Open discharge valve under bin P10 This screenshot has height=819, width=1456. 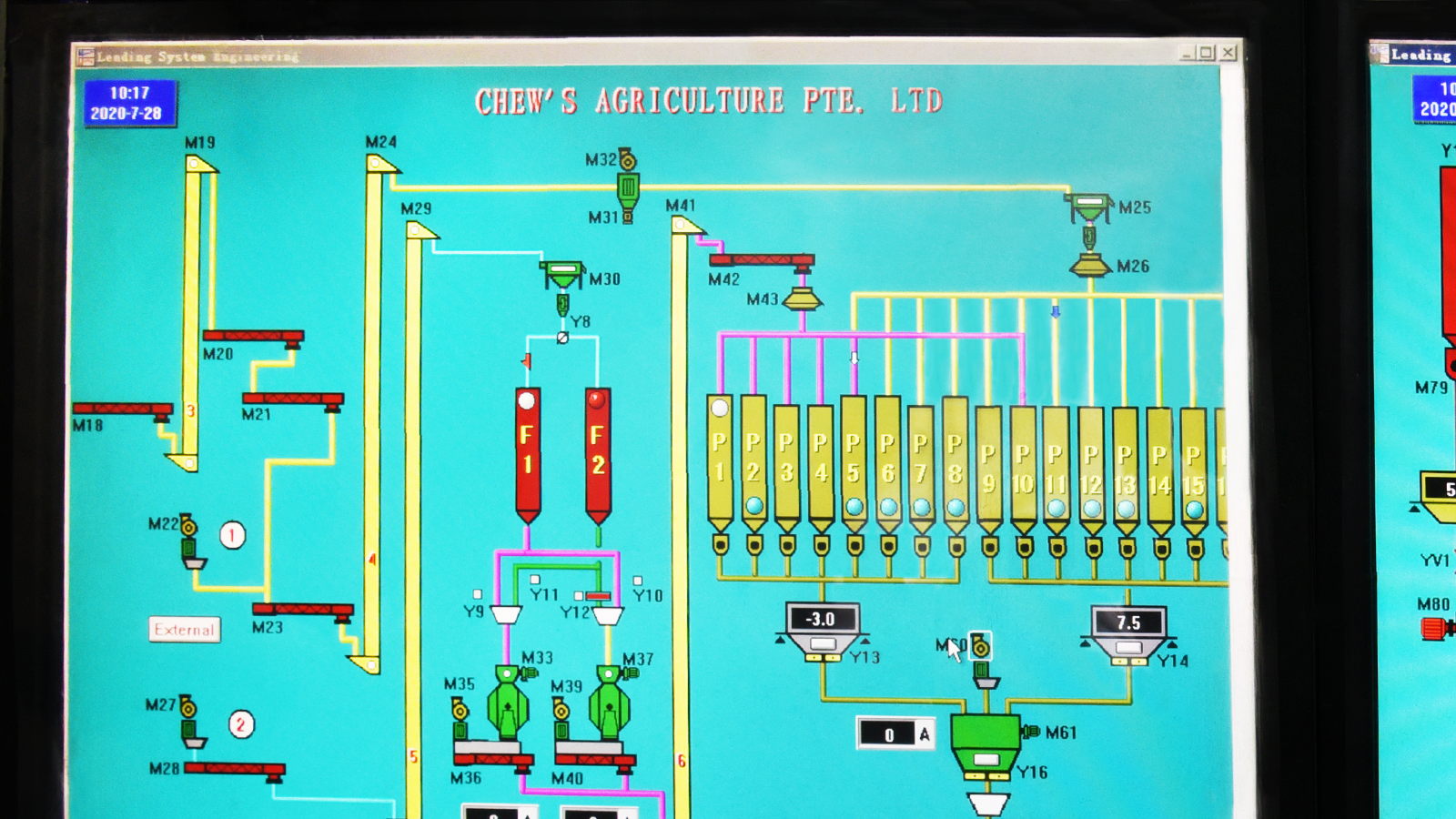coord(1024,547)
